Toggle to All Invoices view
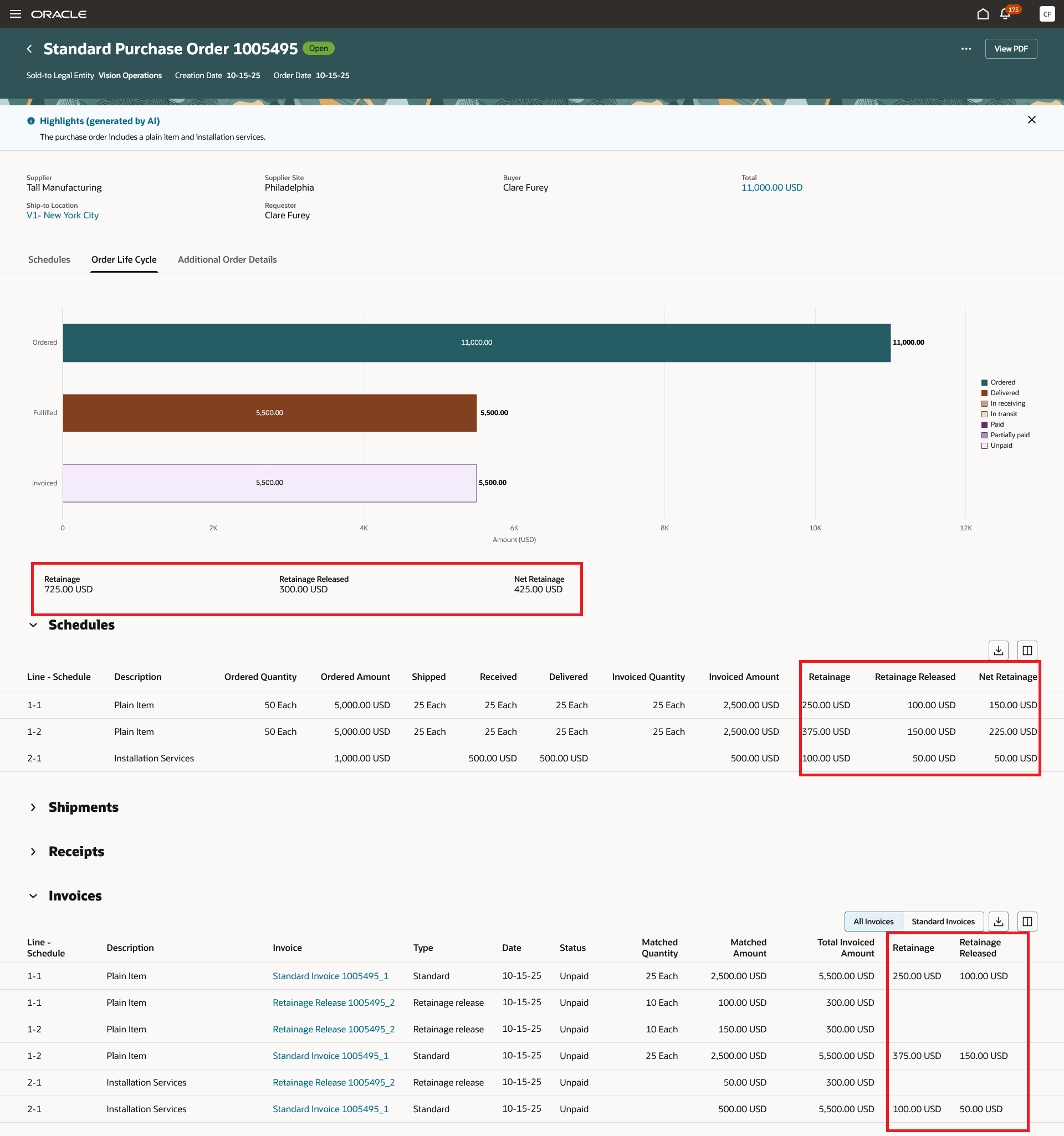 (x=873, y=921)
